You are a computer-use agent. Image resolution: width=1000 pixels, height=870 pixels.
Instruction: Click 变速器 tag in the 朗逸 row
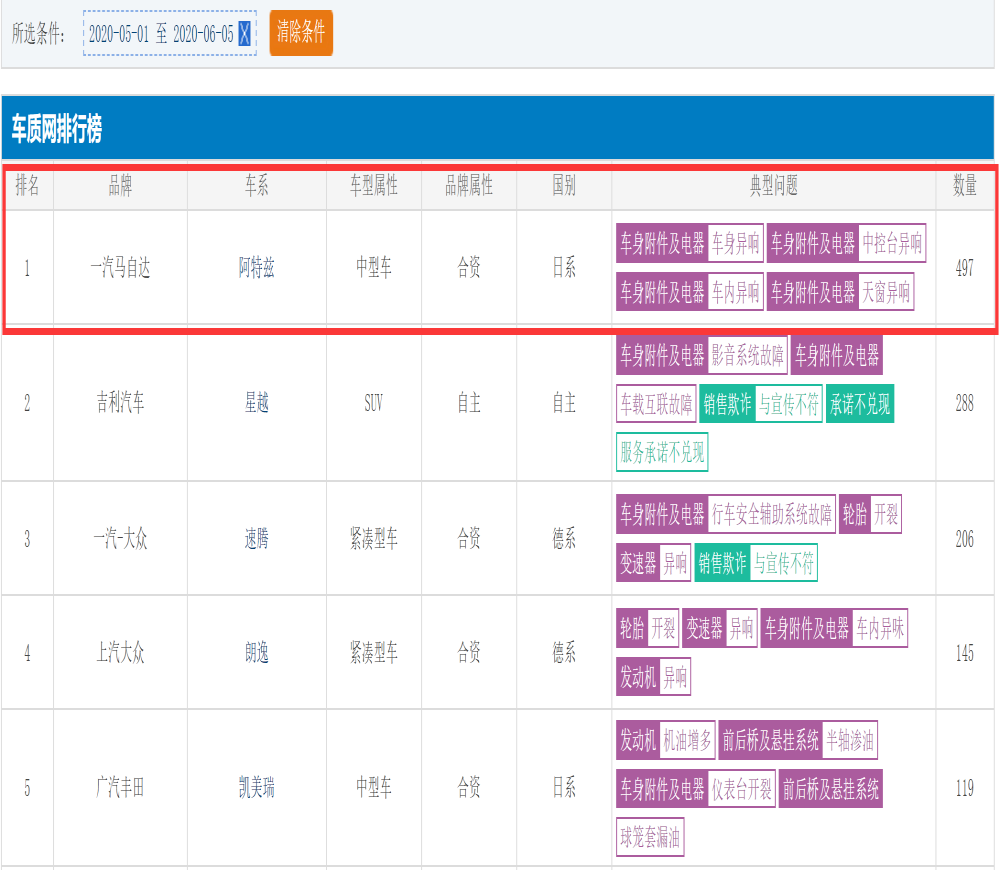pyautogui.click(x=704, y=628)
